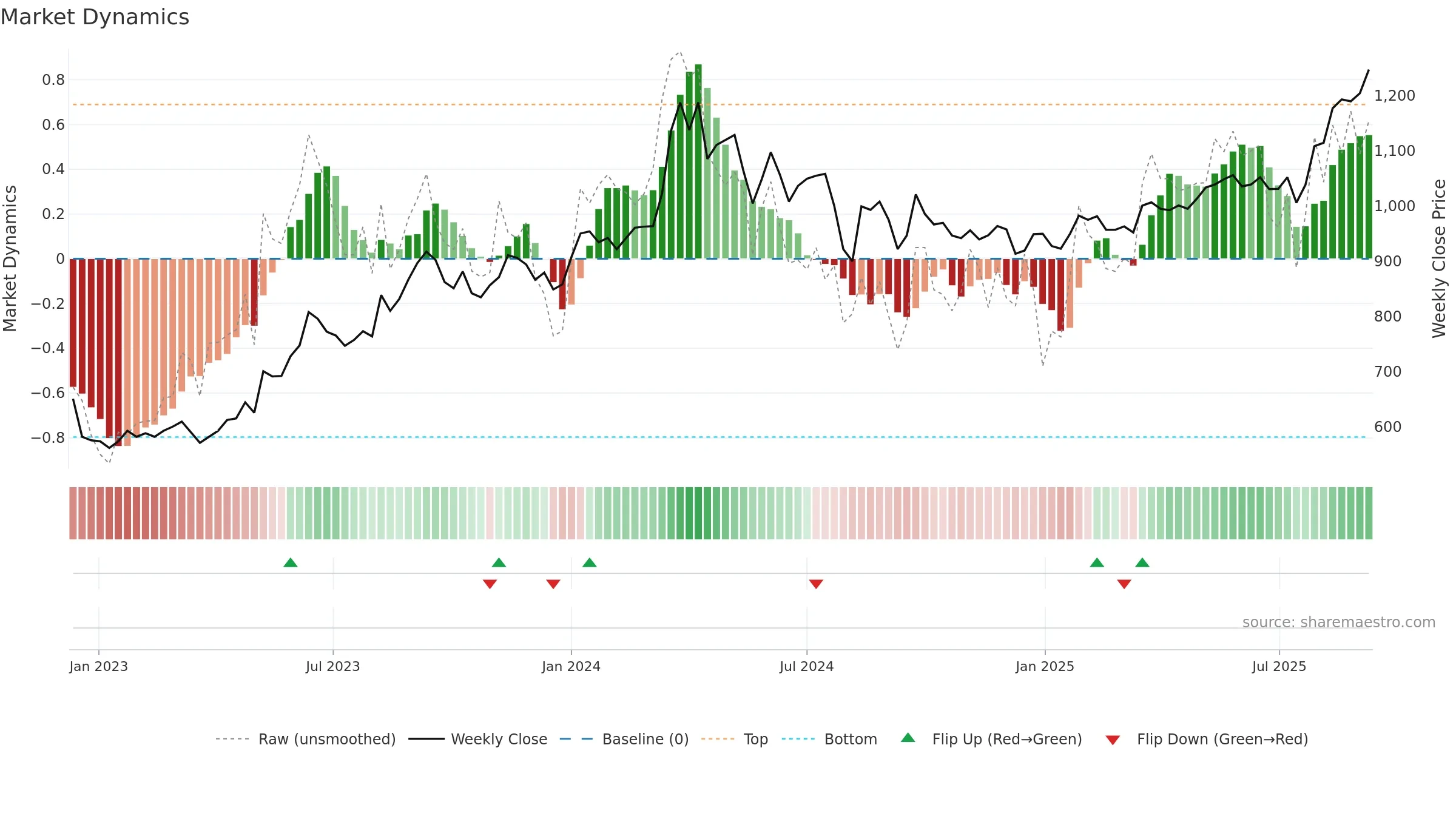Click the 1,200 price axis label
Image resolution: width=1456 pixels, height=819 pixels.
point(1395,95)
